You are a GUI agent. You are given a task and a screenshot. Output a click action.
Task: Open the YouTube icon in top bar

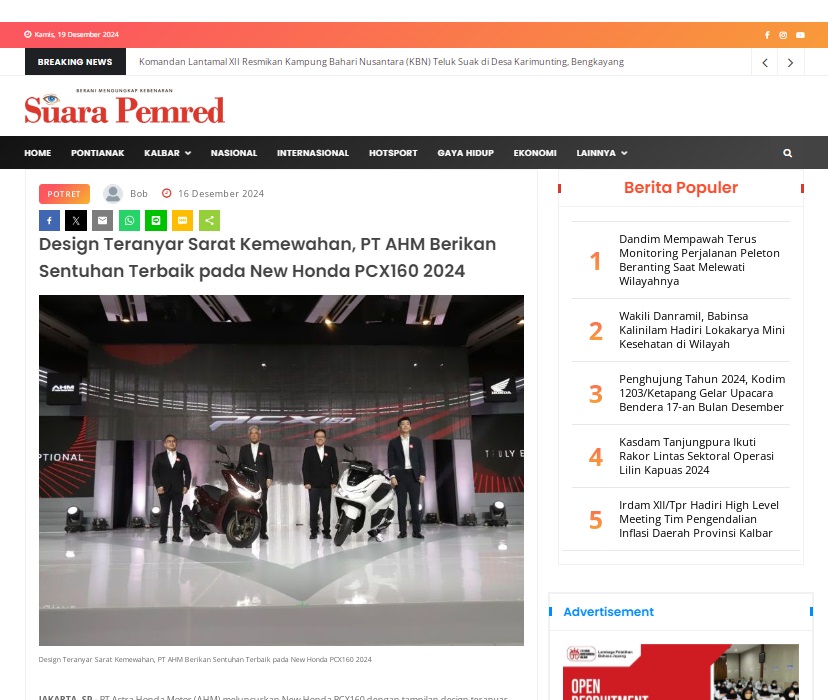[801, 35]
